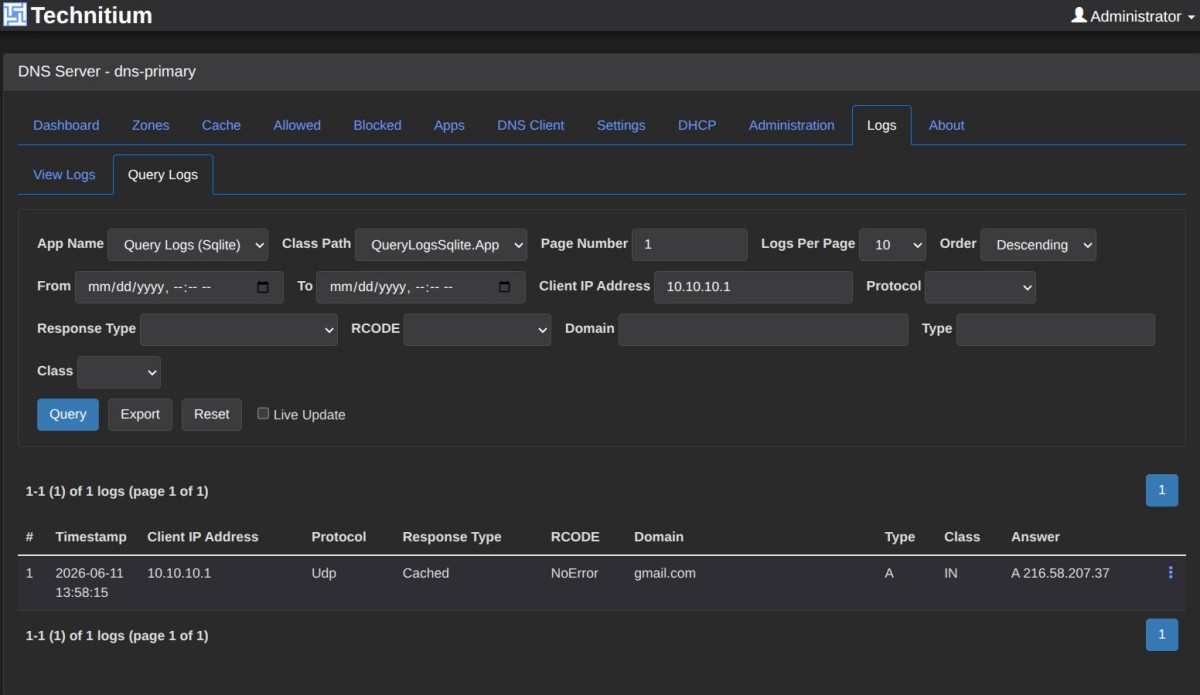
Task: Click the blue Query button
Action: [68, 414]
